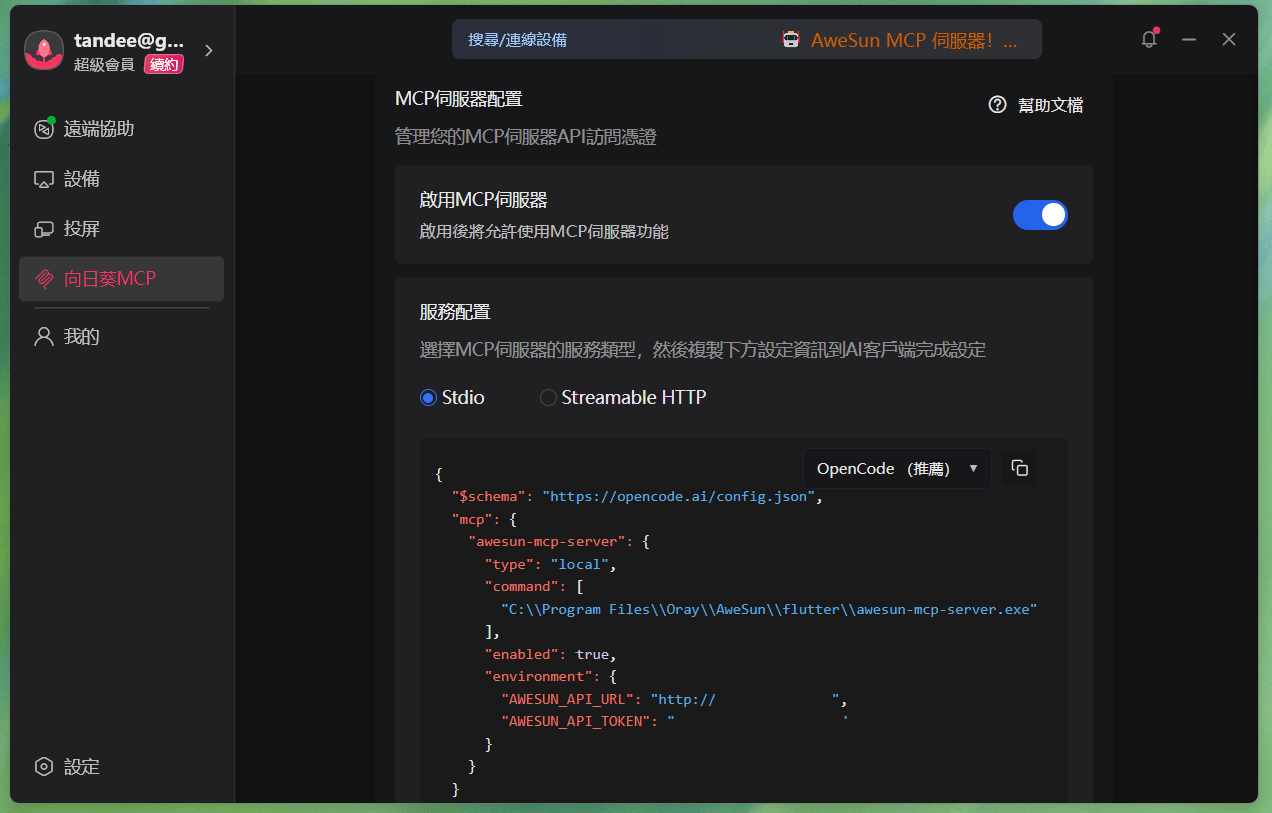
Task: Open the 遠端協助 menu item
Action: [121, 129]
